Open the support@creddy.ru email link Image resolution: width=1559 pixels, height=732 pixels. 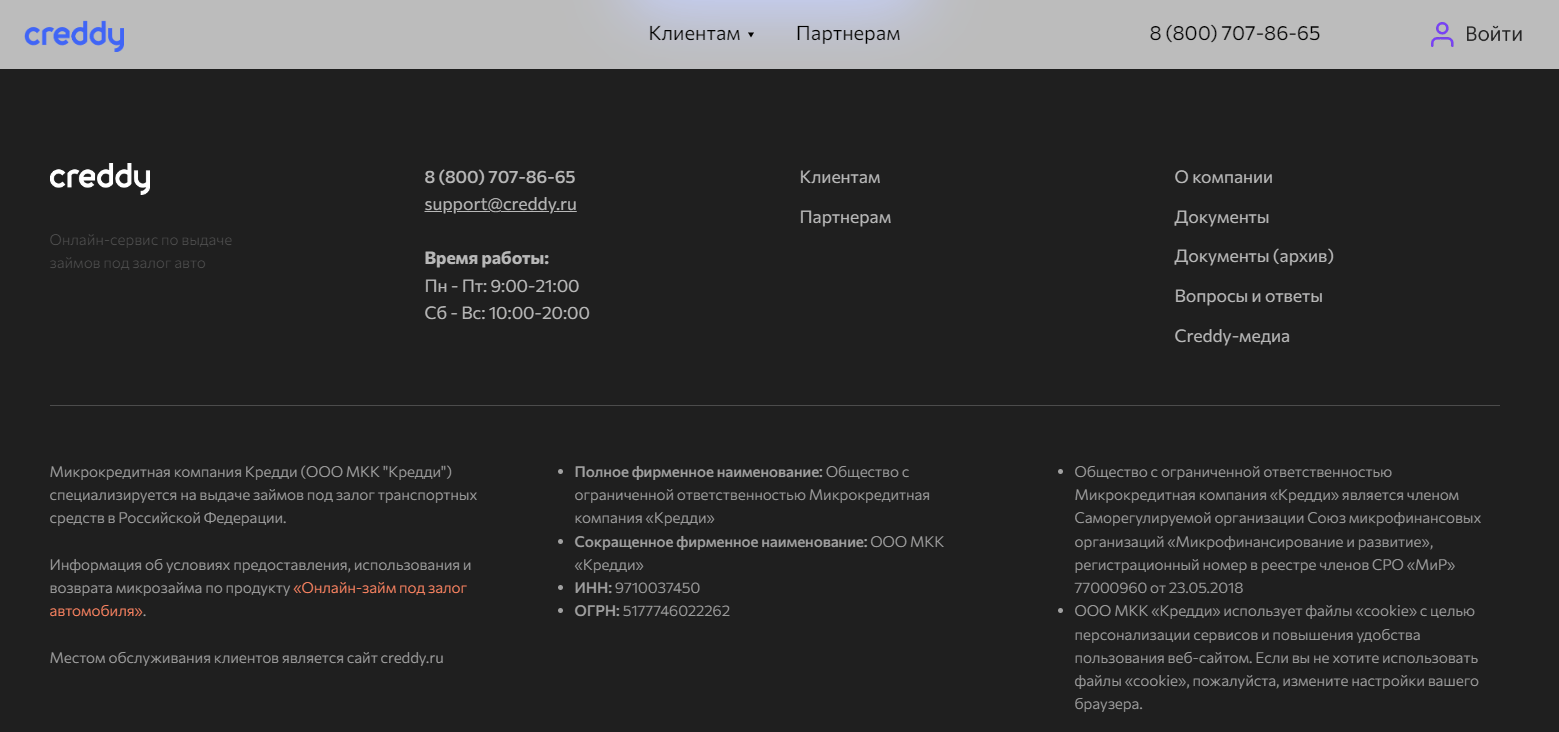tap(500, 204)
